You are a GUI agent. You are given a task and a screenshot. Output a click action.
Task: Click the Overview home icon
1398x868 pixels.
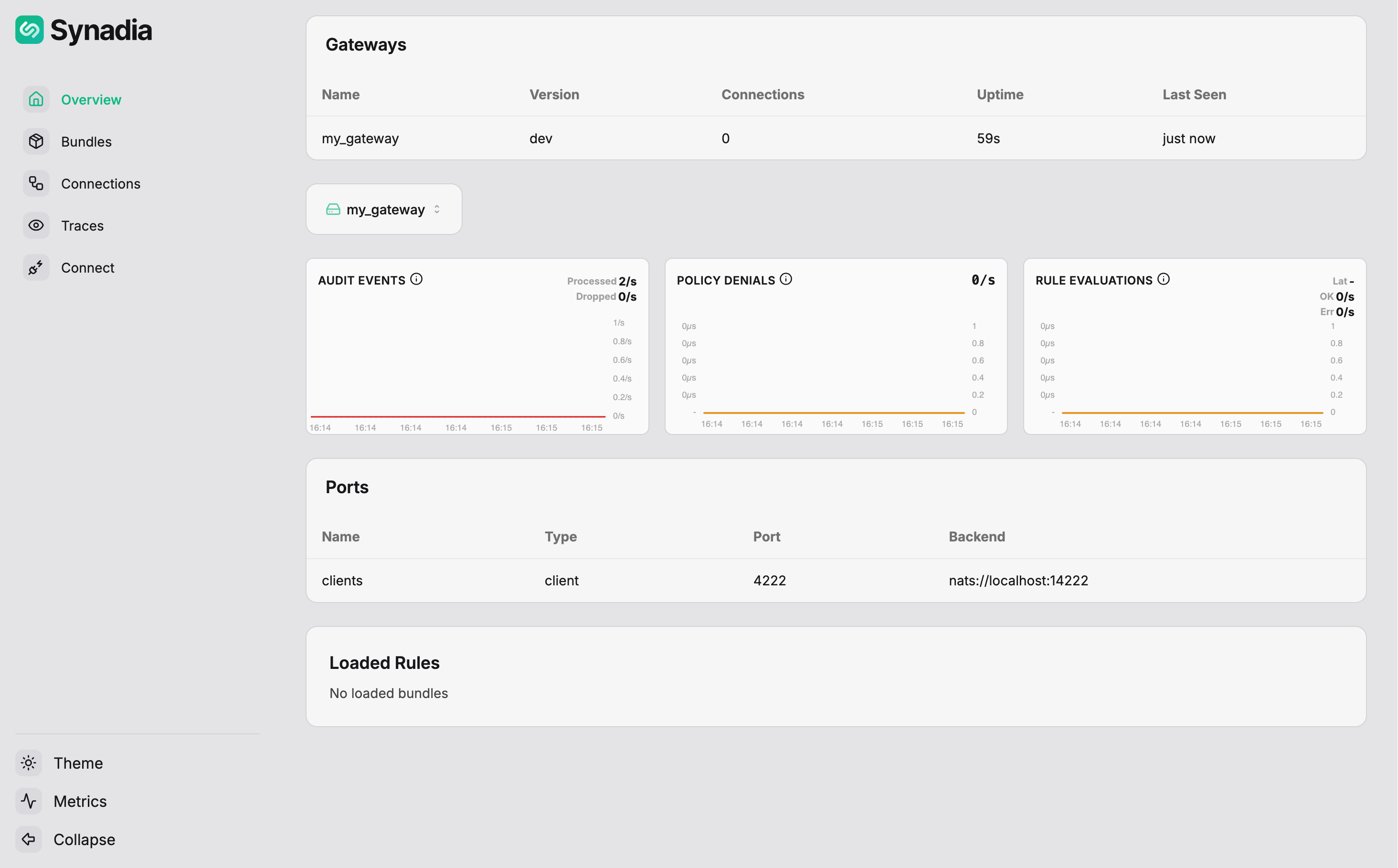(x=36, y=99)
